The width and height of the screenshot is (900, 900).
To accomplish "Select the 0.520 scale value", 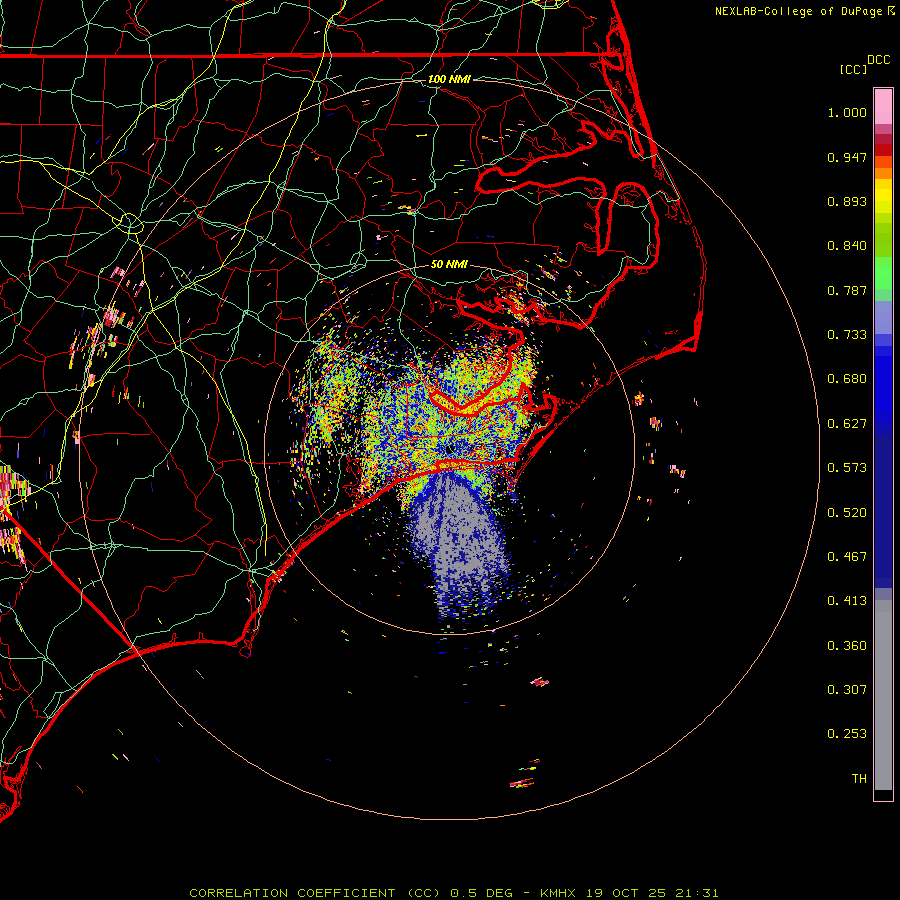I will (847, 513).
